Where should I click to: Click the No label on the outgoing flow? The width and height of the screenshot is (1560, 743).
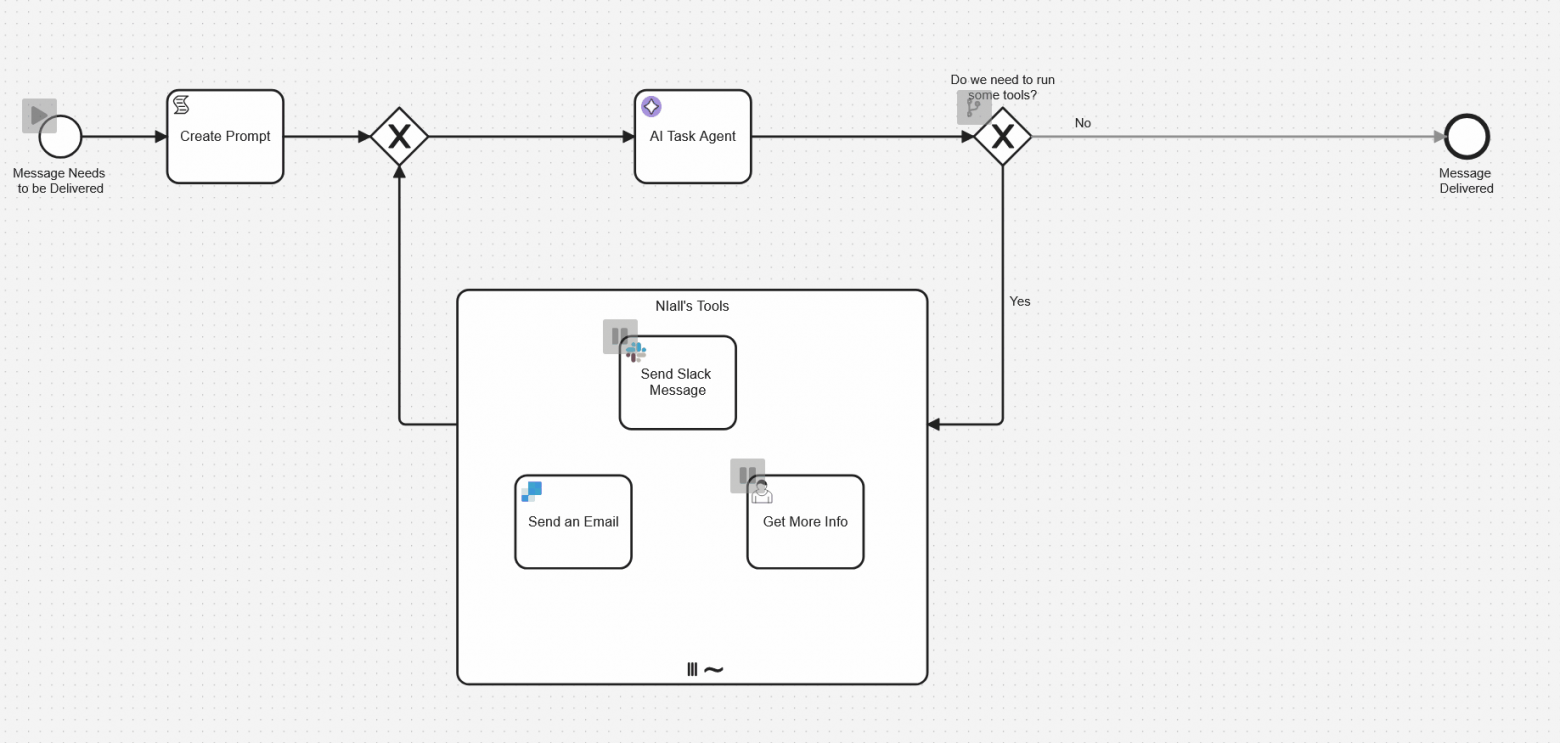click(1083, 123)
